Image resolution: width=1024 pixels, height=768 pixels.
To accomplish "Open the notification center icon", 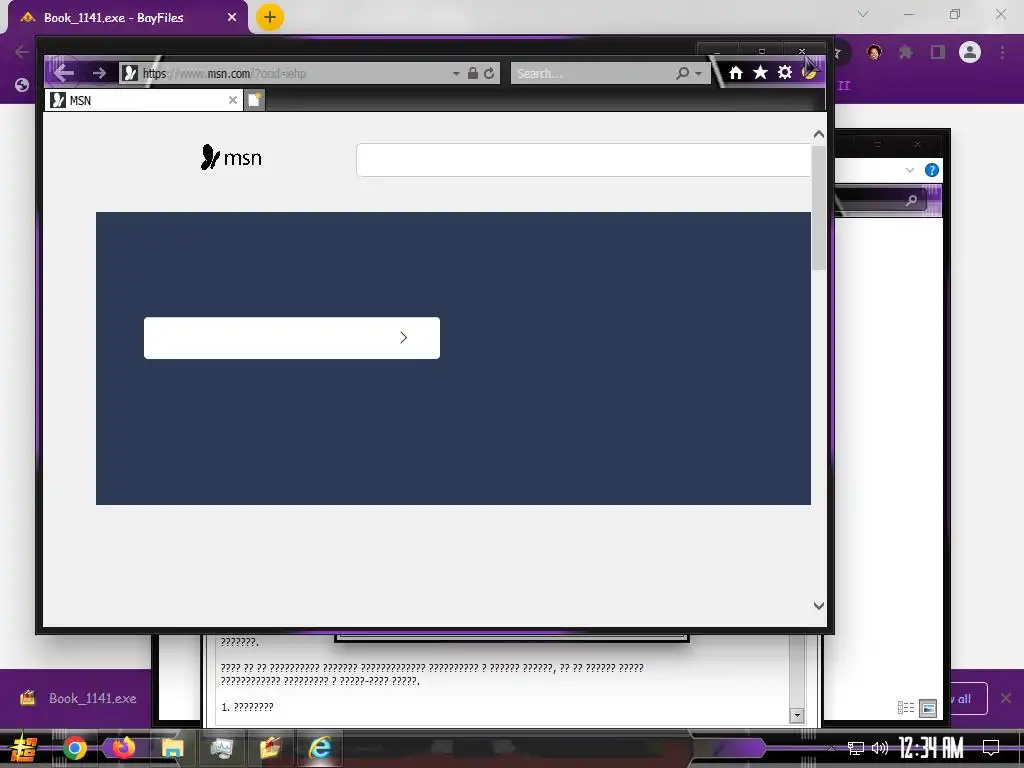I will tap(991, 748).
